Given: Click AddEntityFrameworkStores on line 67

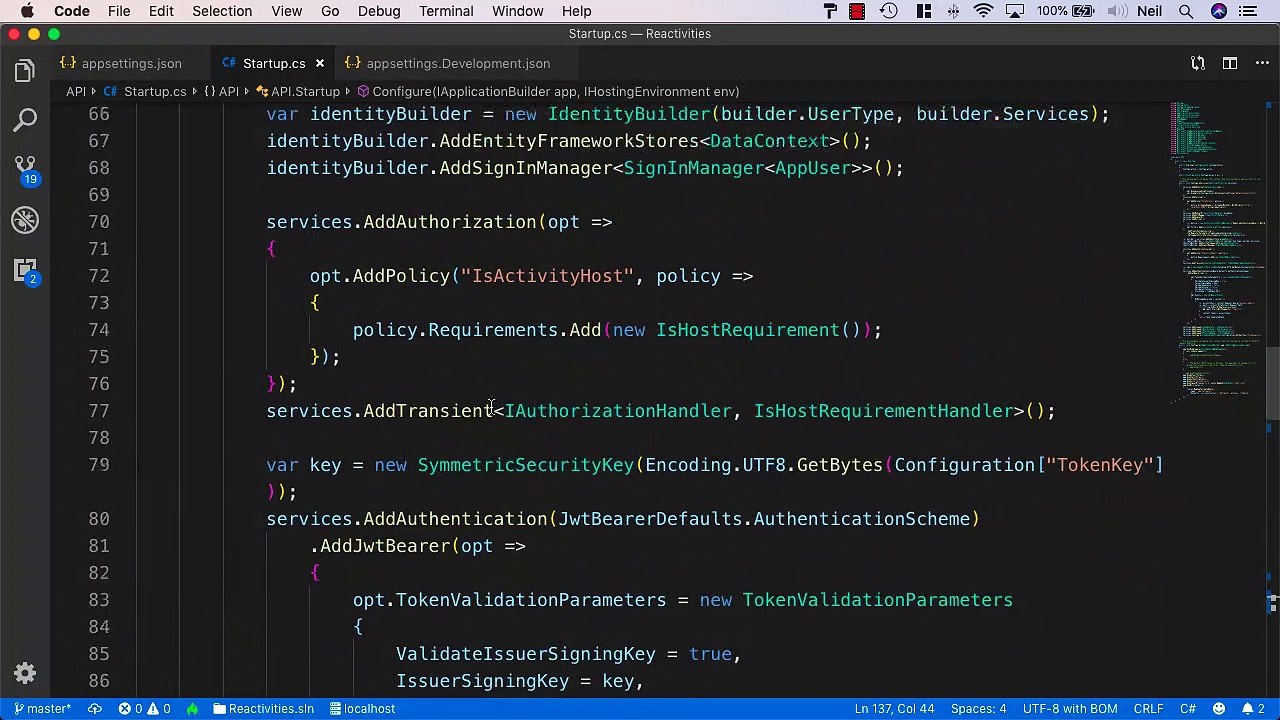Looking at the screenshot, I should (569, 141).
